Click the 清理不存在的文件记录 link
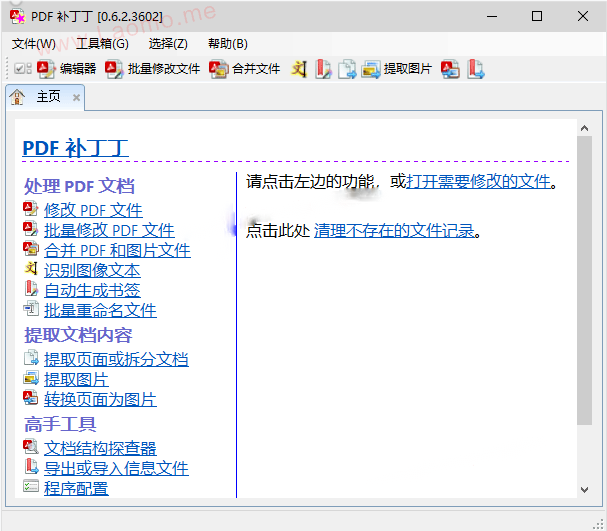Viewport: 607px width, 531px height. click(x=394, y=231)
